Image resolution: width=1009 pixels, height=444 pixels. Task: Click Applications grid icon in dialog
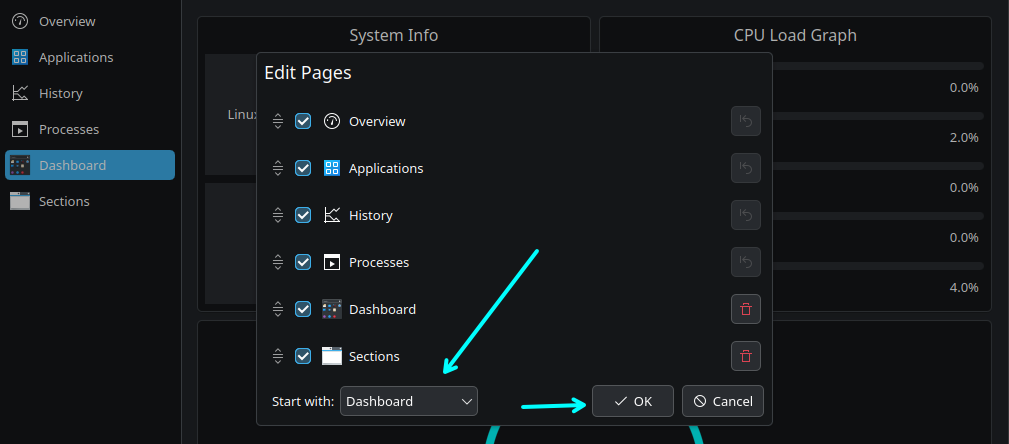331,168
